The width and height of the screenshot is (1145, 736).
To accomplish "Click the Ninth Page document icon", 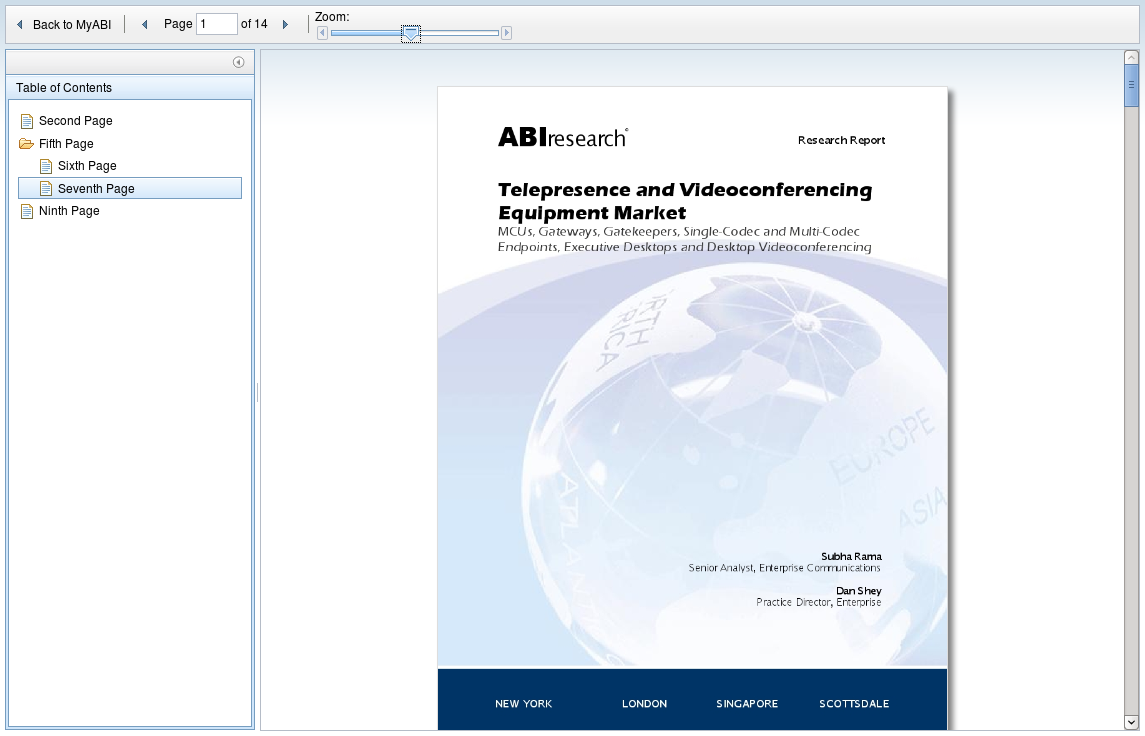I will (27, 212).
